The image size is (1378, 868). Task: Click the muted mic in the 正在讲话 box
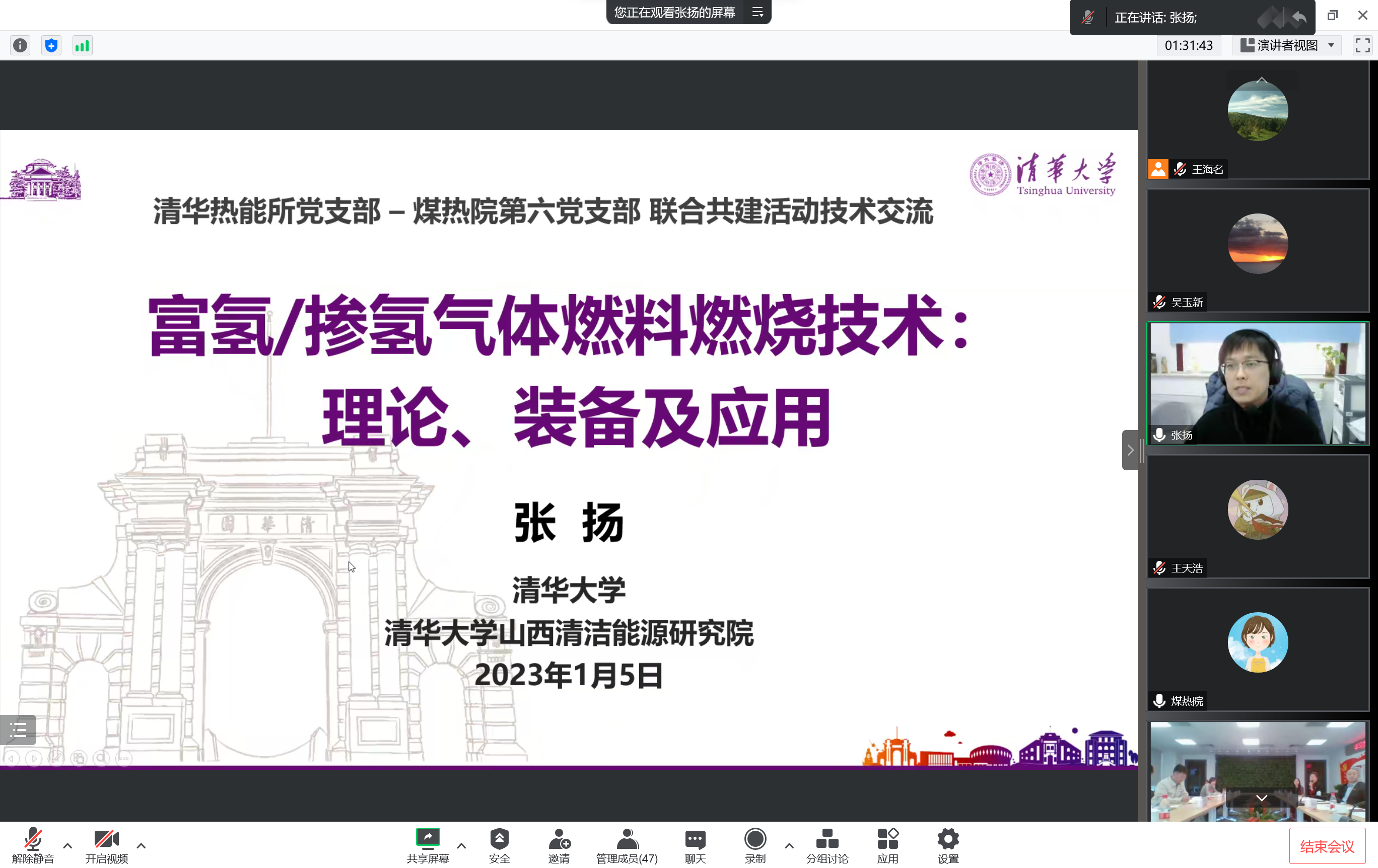[1088, 17]
